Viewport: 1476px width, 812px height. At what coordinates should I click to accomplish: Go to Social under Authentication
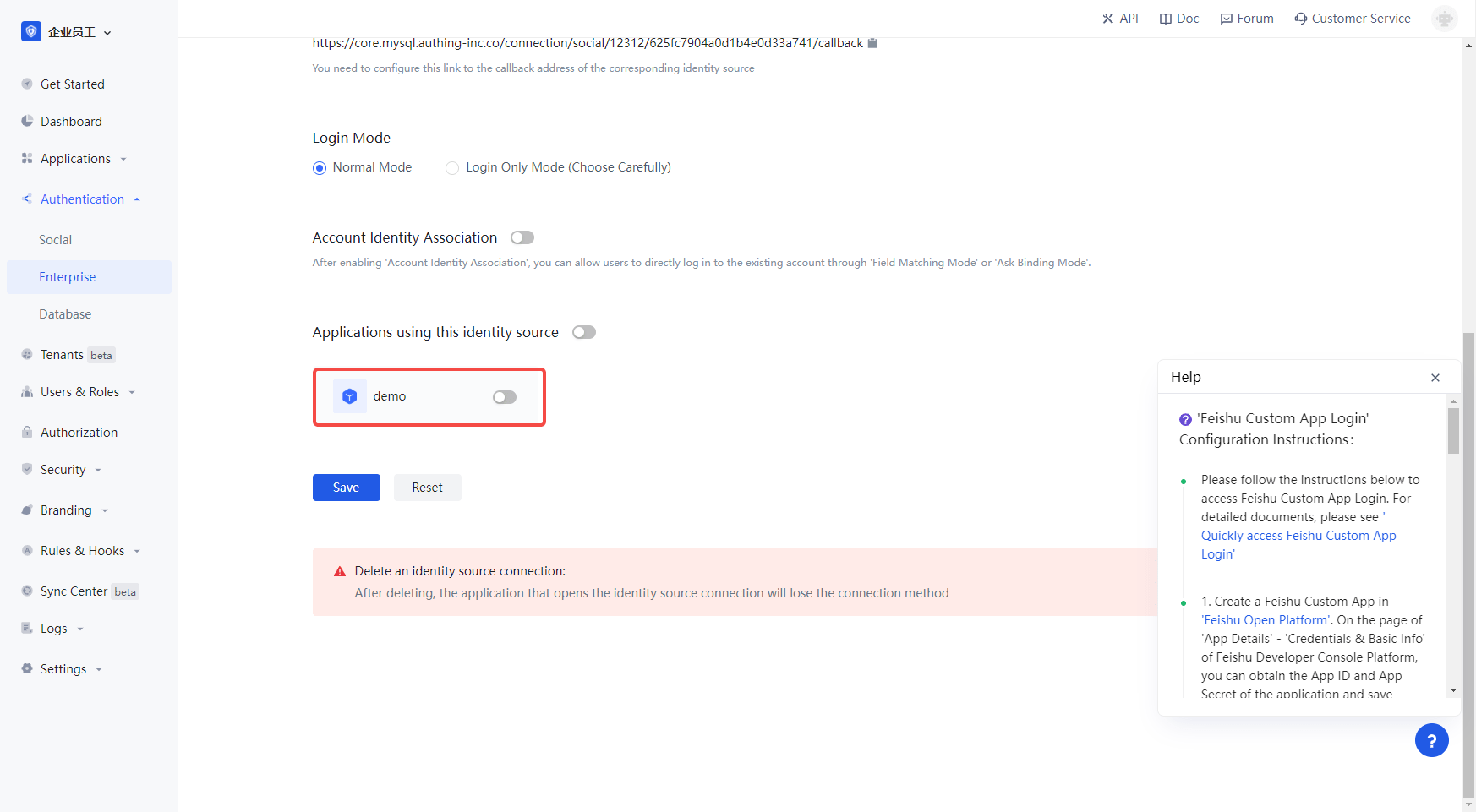(55, 240)
